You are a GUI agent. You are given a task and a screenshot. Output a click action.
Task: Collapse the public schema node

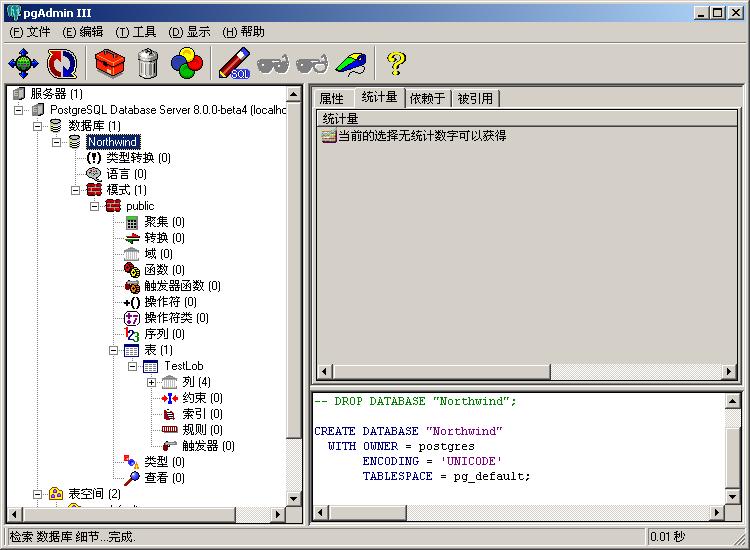click(95, 207)
